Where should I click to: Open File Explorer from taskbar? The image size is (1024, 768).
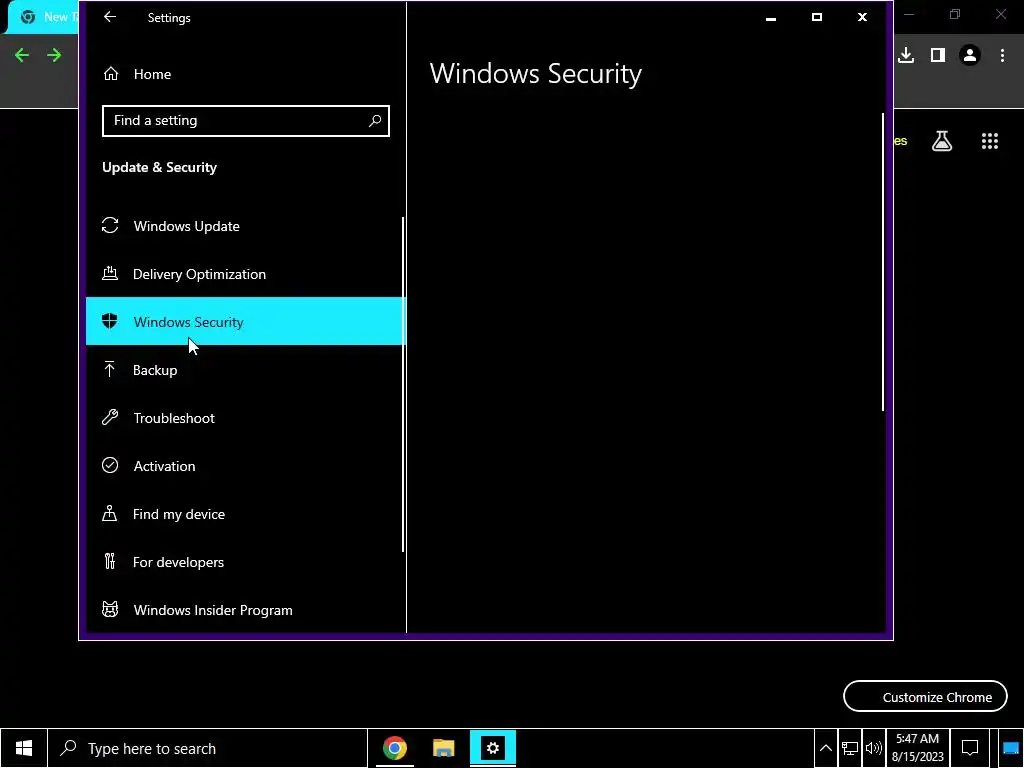[443, 748]
